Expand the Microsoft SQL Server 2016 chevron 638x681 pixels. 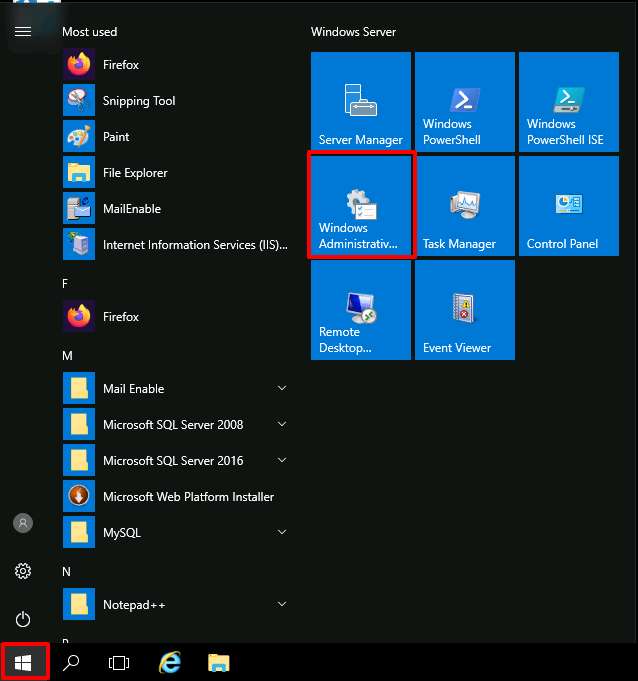pyautogui.click(x=282, y=460)
